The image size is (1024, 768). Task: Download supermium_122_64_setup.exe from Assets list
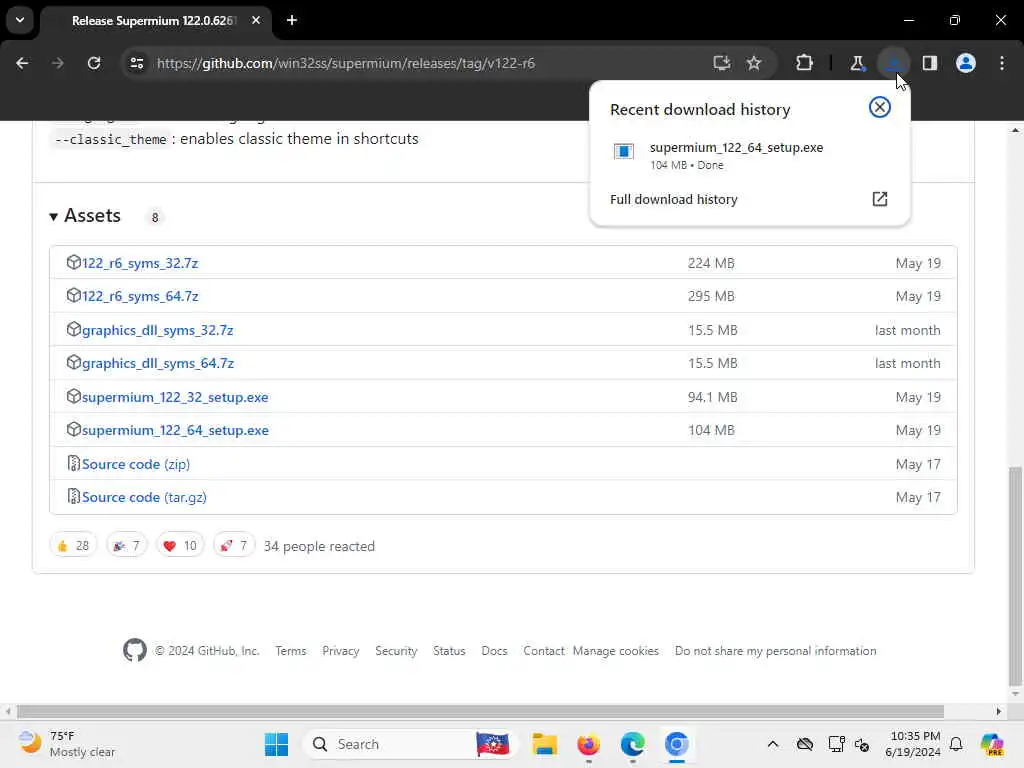pyautogui.click(x=175, y=430)
